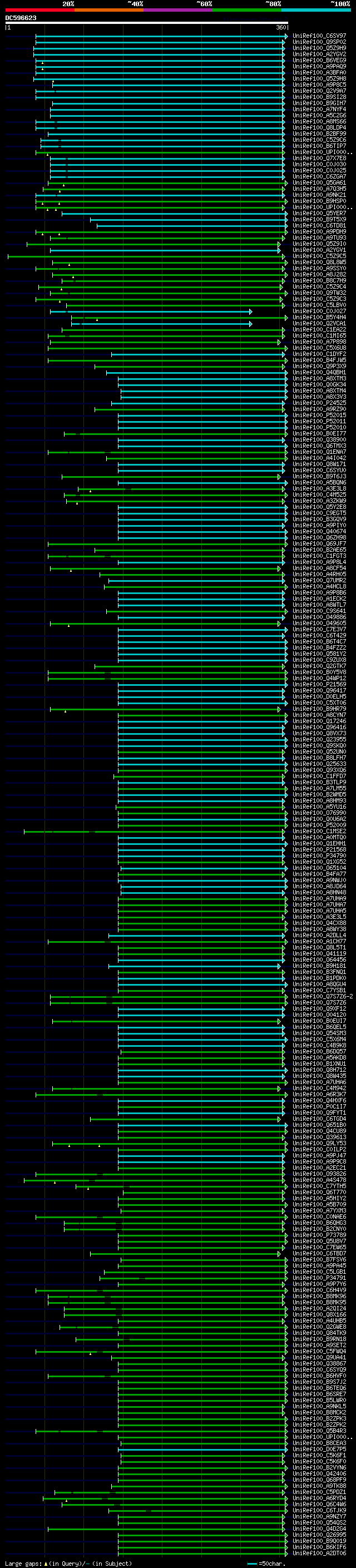Viewport: 356px width, 1568px height.
Task: Select hit UniRef100_Q8W171
Action: click(x=319, y=464)
